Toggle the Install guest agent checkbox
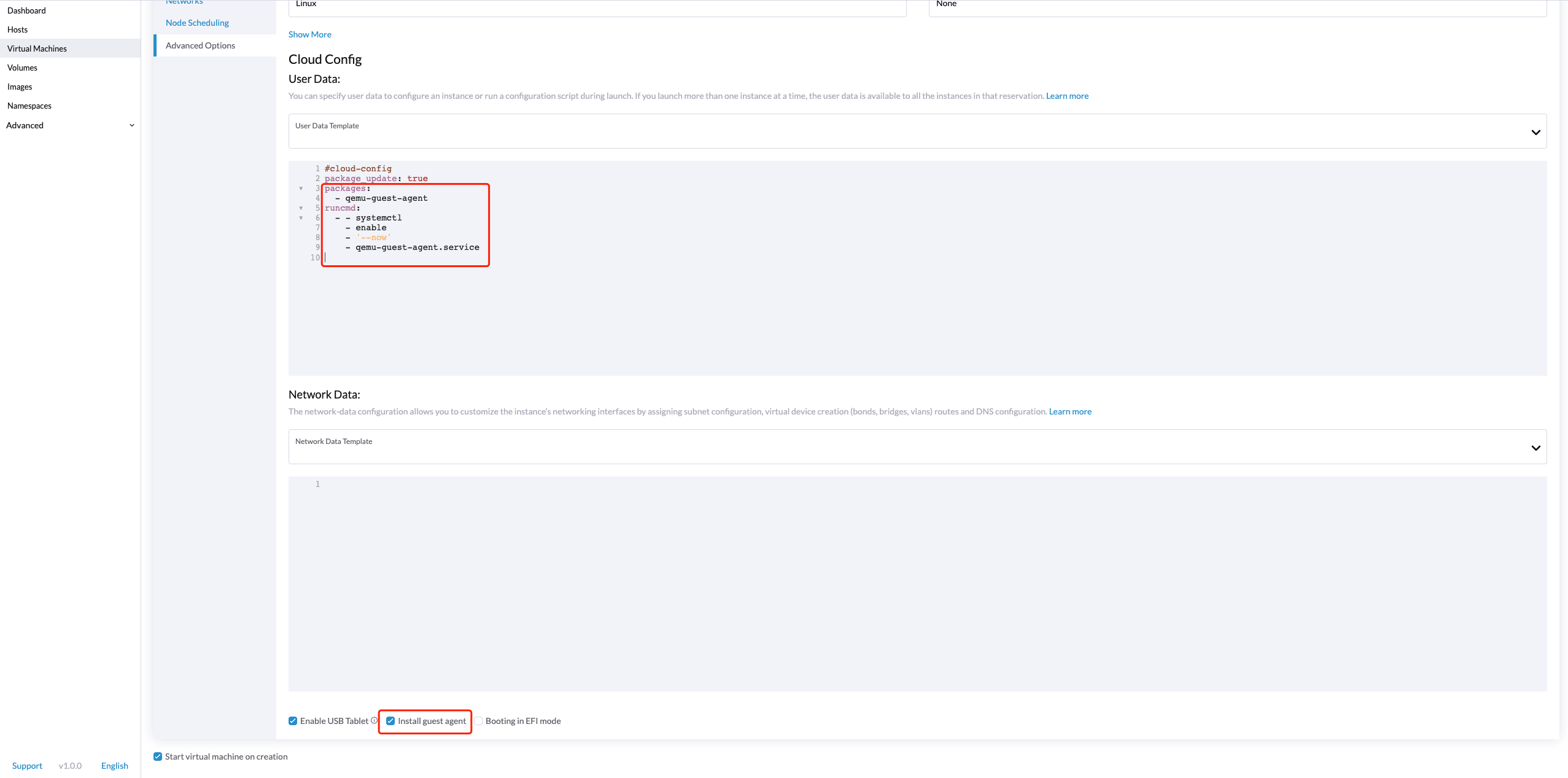 pos(391,720)
